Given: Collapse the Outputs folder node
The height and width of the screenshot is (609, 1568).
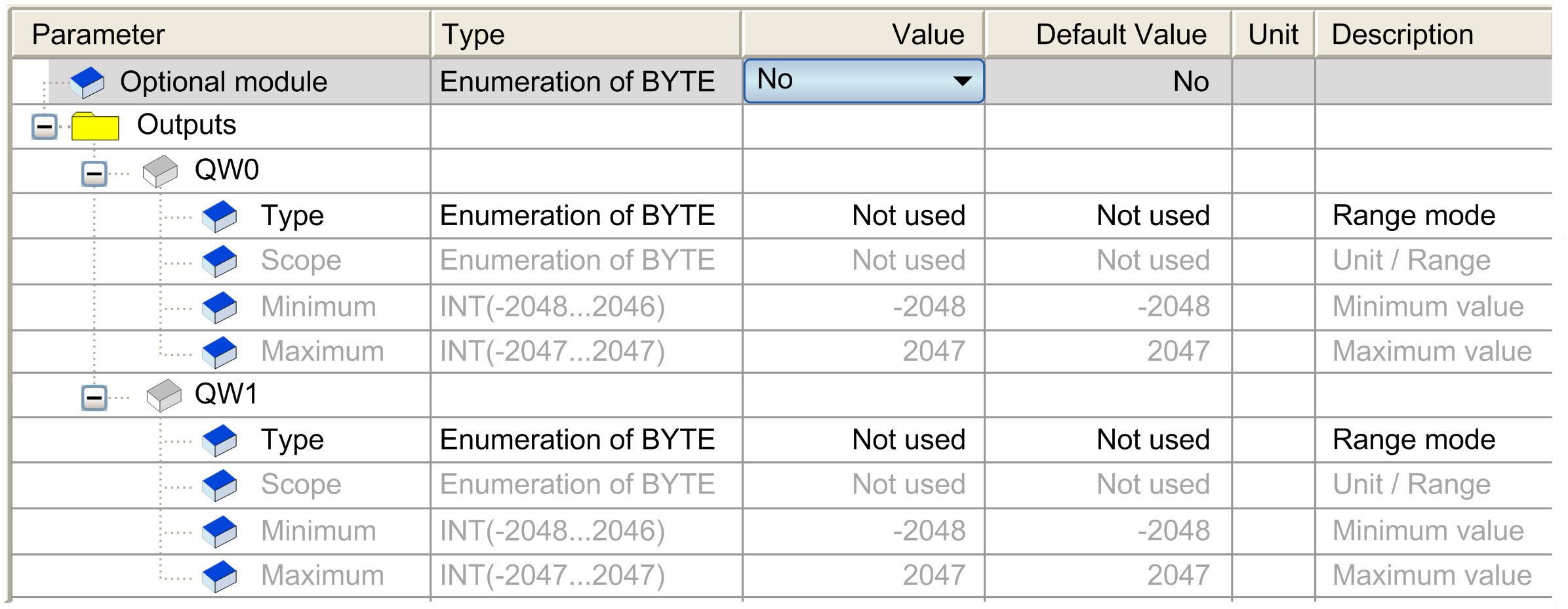Looking at the screenshot, I should point(45,126).
